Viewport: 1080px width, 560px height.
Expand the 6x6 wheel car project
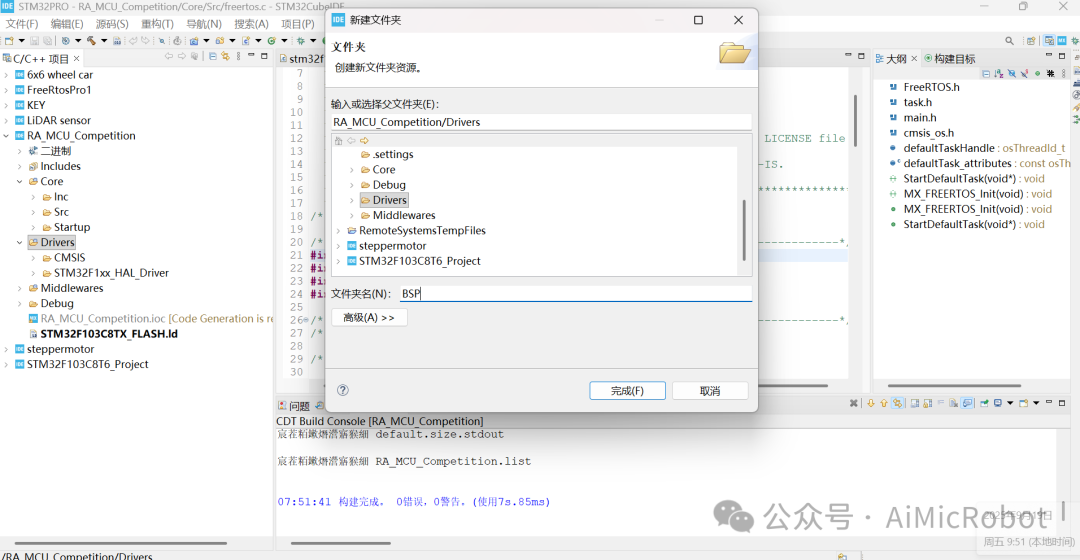6,74
